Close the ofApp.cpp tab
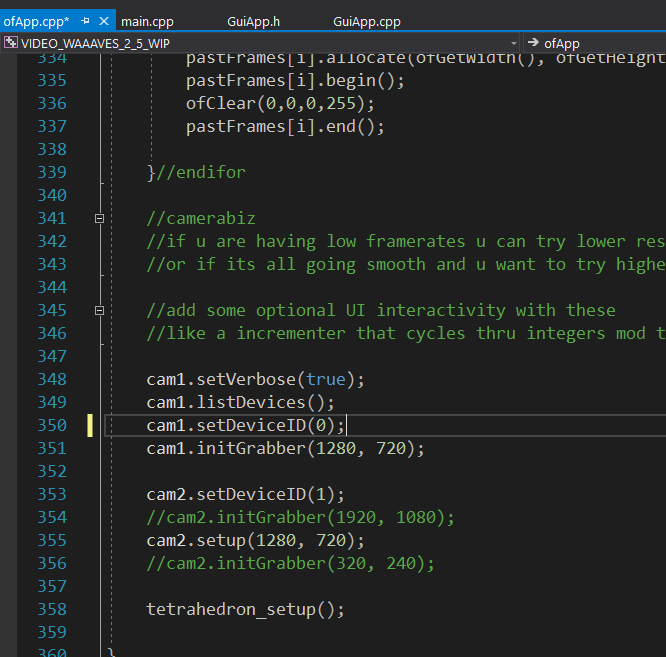 coord(104,21)
